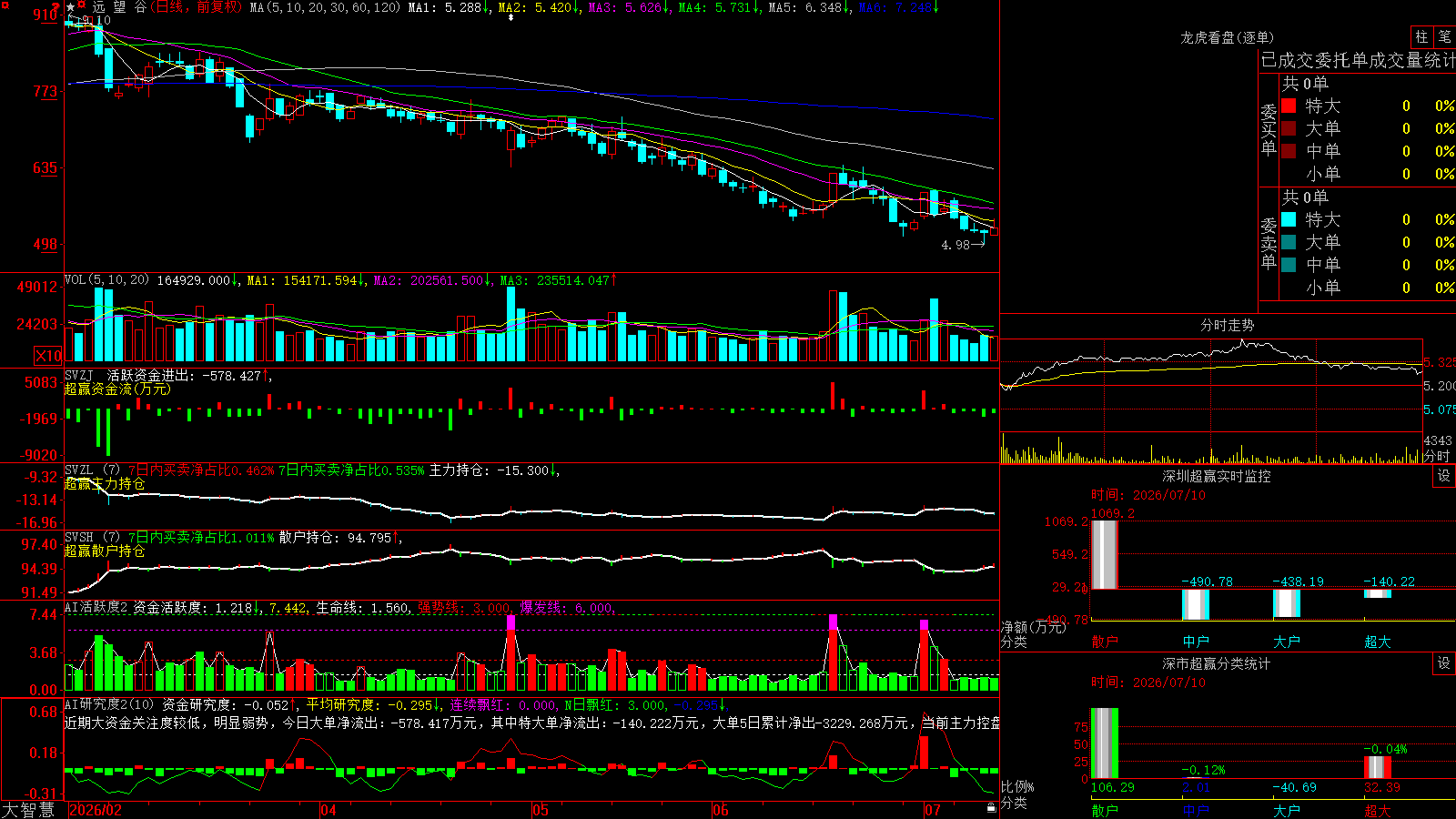Click the dark red 中单 buy order swatch
The height and width of the screenshot is (819, 1456).
coord(1289,151)
